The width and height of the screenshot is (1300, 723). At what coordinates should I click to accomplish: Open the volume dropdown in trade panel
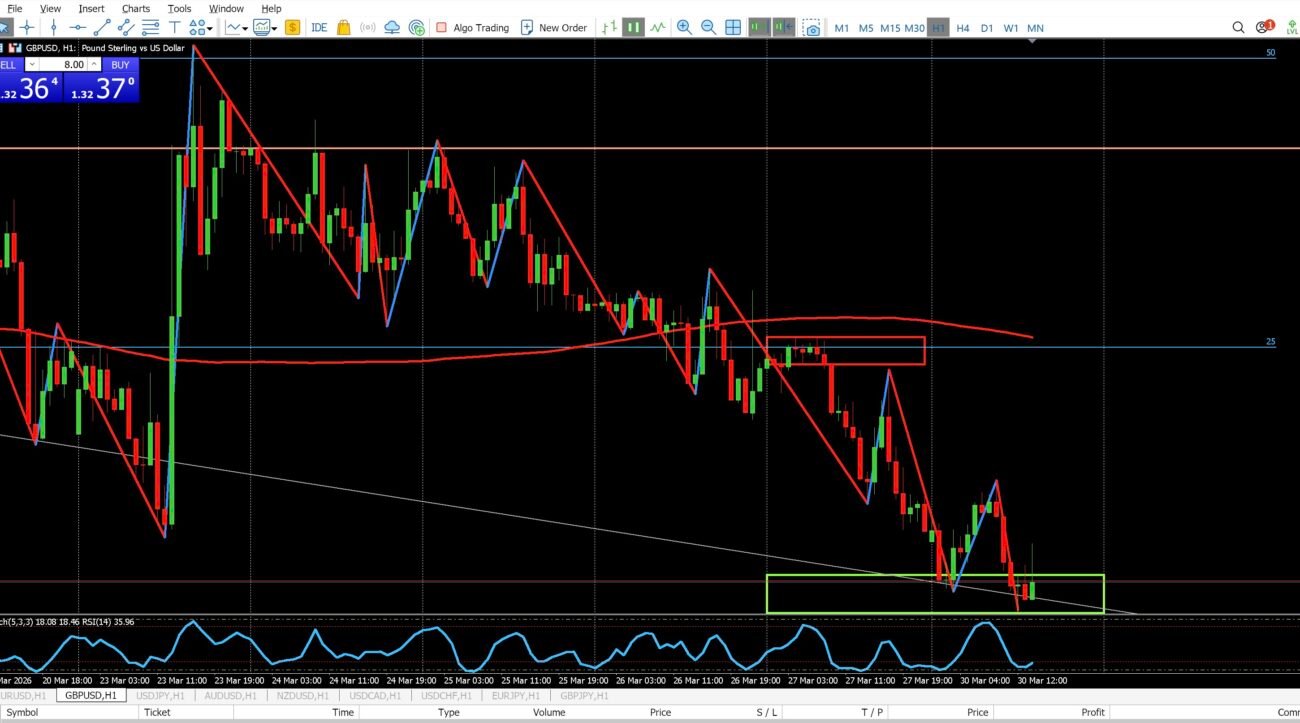[30, 65]
